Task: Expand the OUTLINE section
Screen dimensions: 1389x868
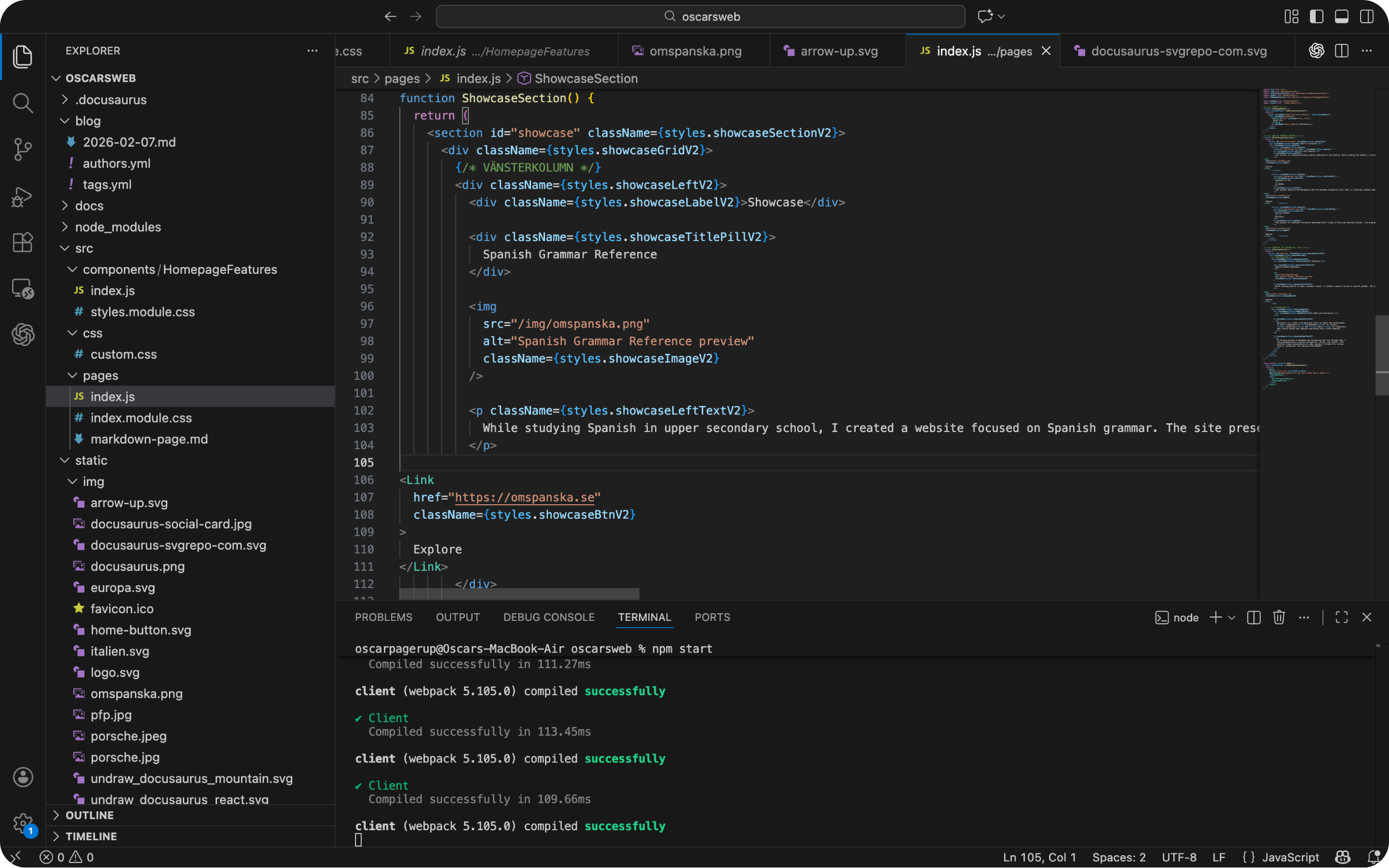Action: (x=89, y=815)
